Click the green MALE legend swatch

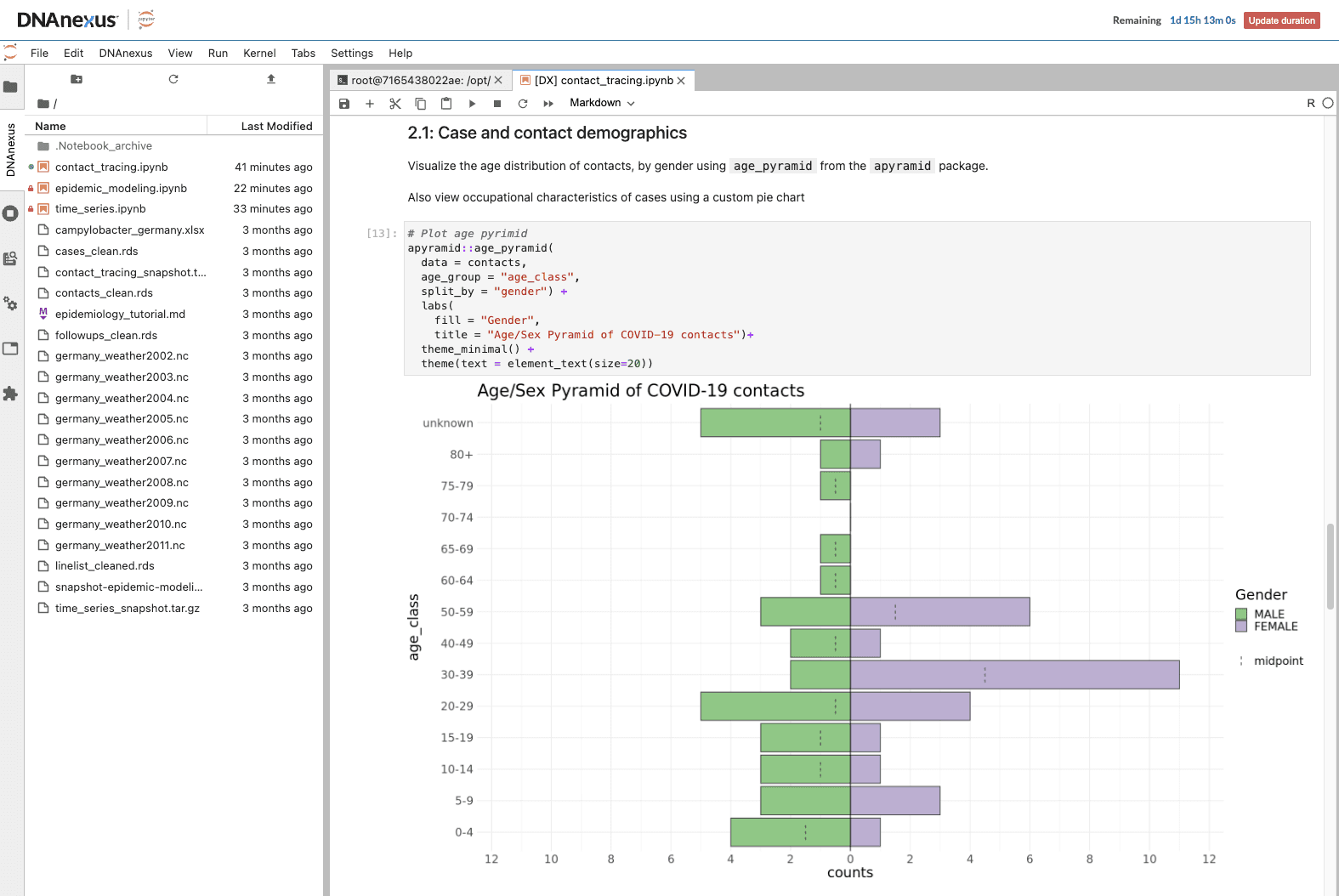(1241, 614)
